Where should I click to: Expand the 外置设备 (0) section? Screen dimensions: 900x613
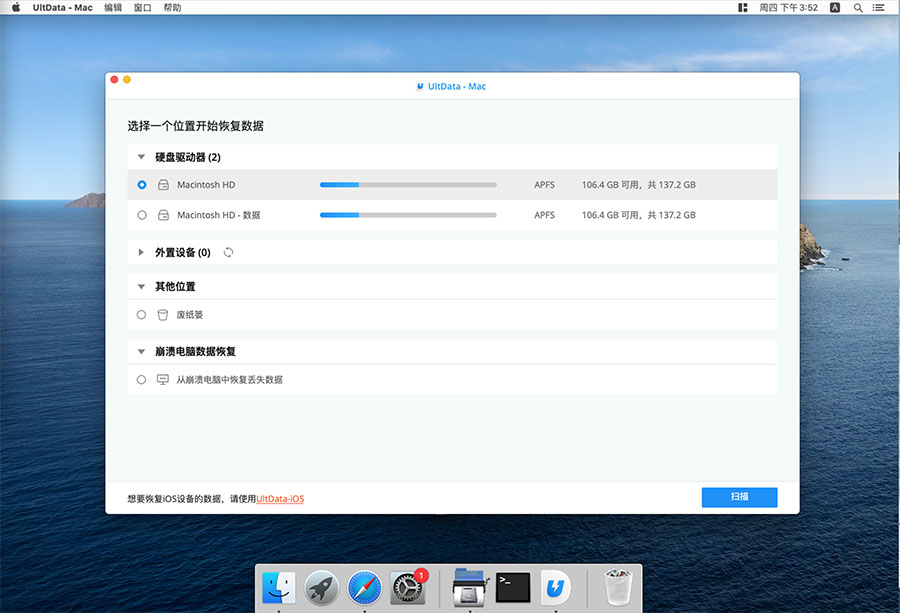click(x=141, y=252)
